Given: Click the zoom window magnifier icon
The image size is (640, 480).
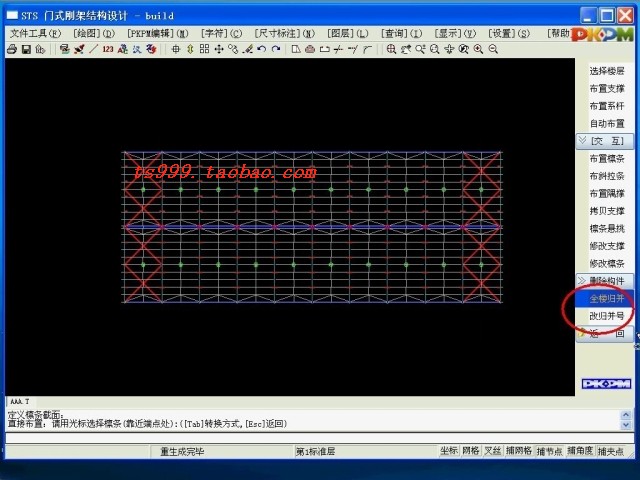Looking at the screenshot, I should pyautogui.click(x=391, y=49).
